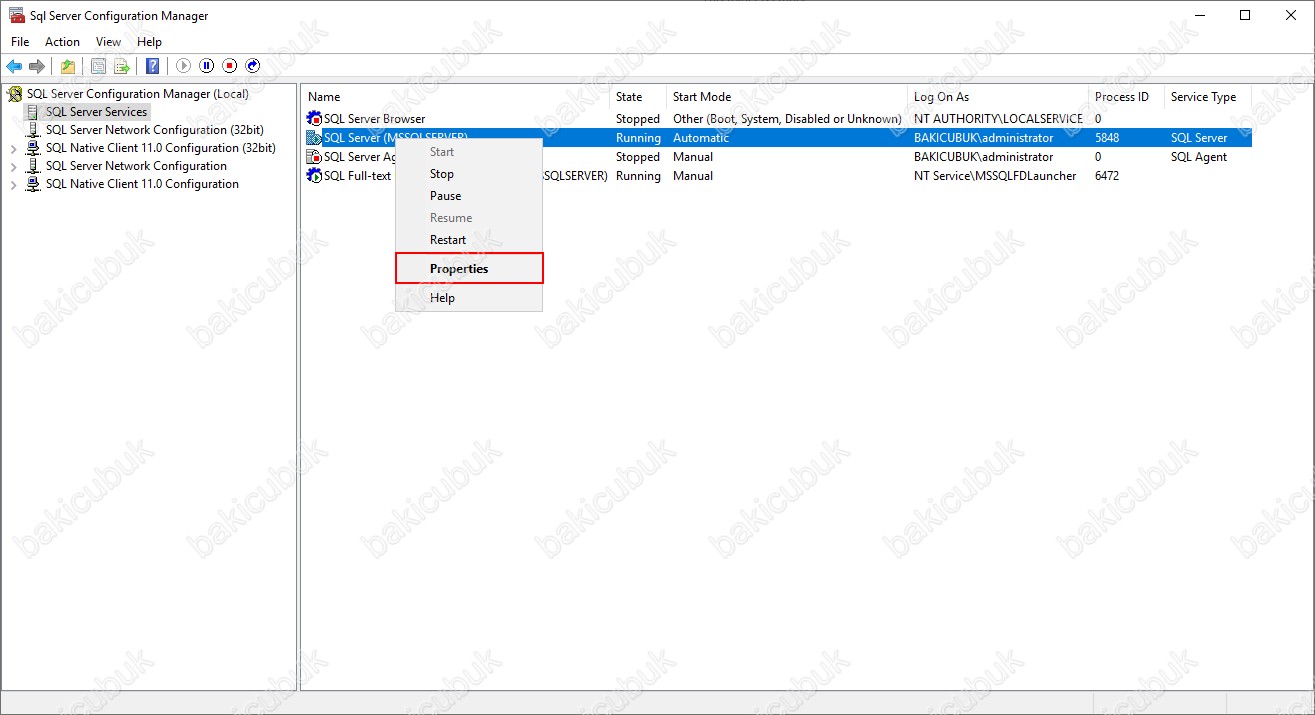
Task: Click the SQL Server Browser service icon
Action: coord(314,119)
